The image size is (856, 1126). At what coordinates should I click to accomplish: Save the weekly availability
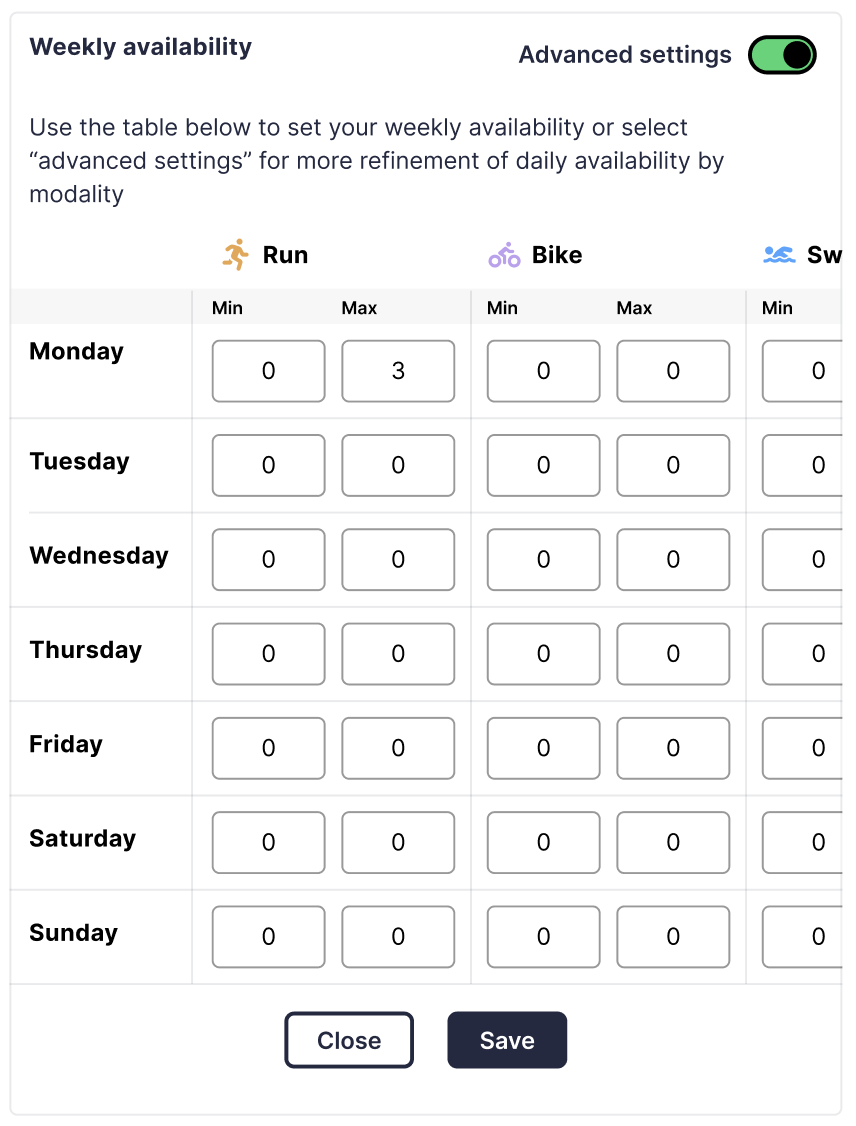[x=507, y=1040]
